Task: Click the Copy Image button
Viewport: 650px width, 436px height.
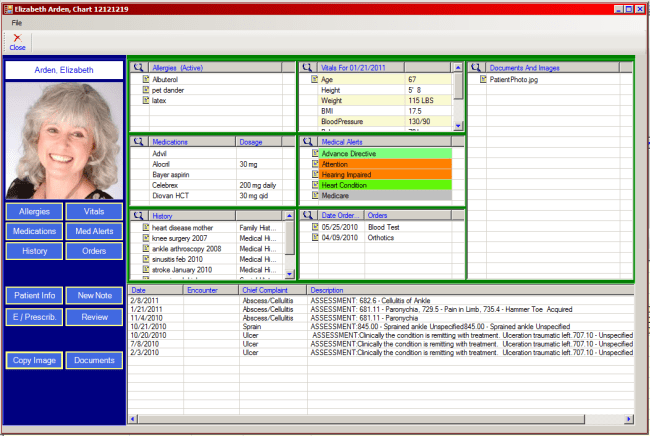Action: coord(34,361)
